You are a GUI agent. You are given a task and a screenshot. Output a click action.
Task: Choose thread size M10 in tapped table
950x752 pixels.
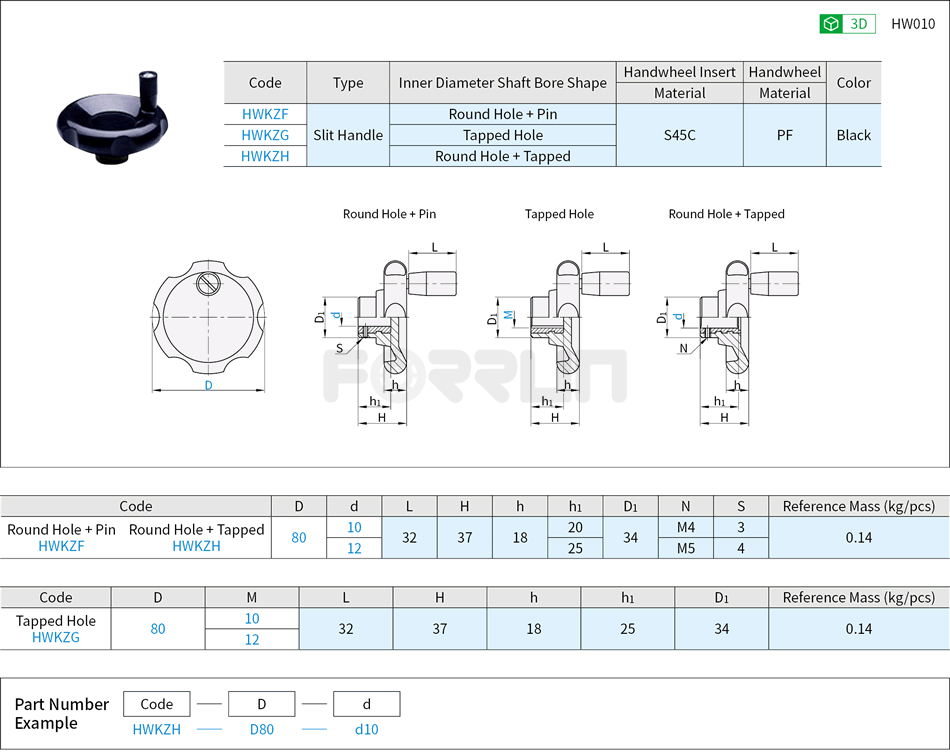(x=253, y=618)
